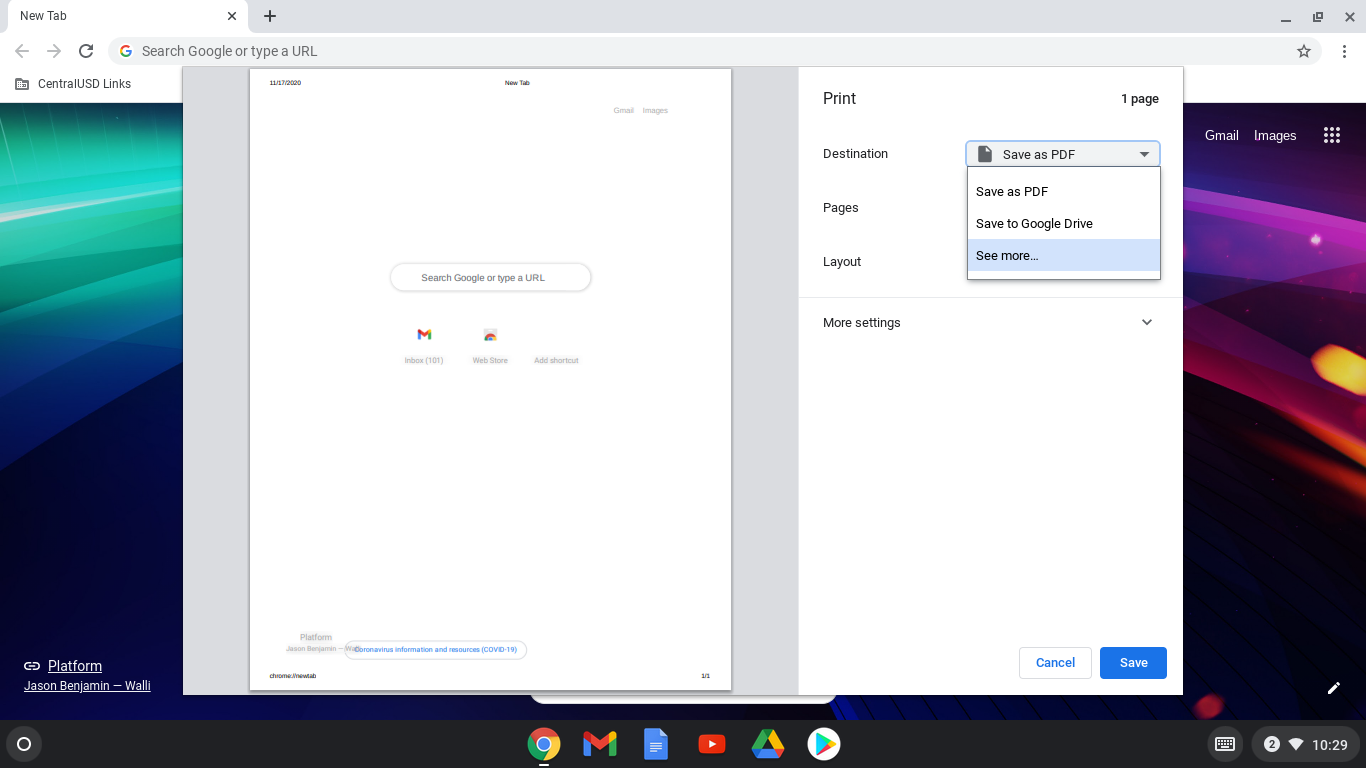Image resolution: width=1366 pixels, height=768 pixels.
Task: Go forward with the arrow button
Action: [54, 51]
